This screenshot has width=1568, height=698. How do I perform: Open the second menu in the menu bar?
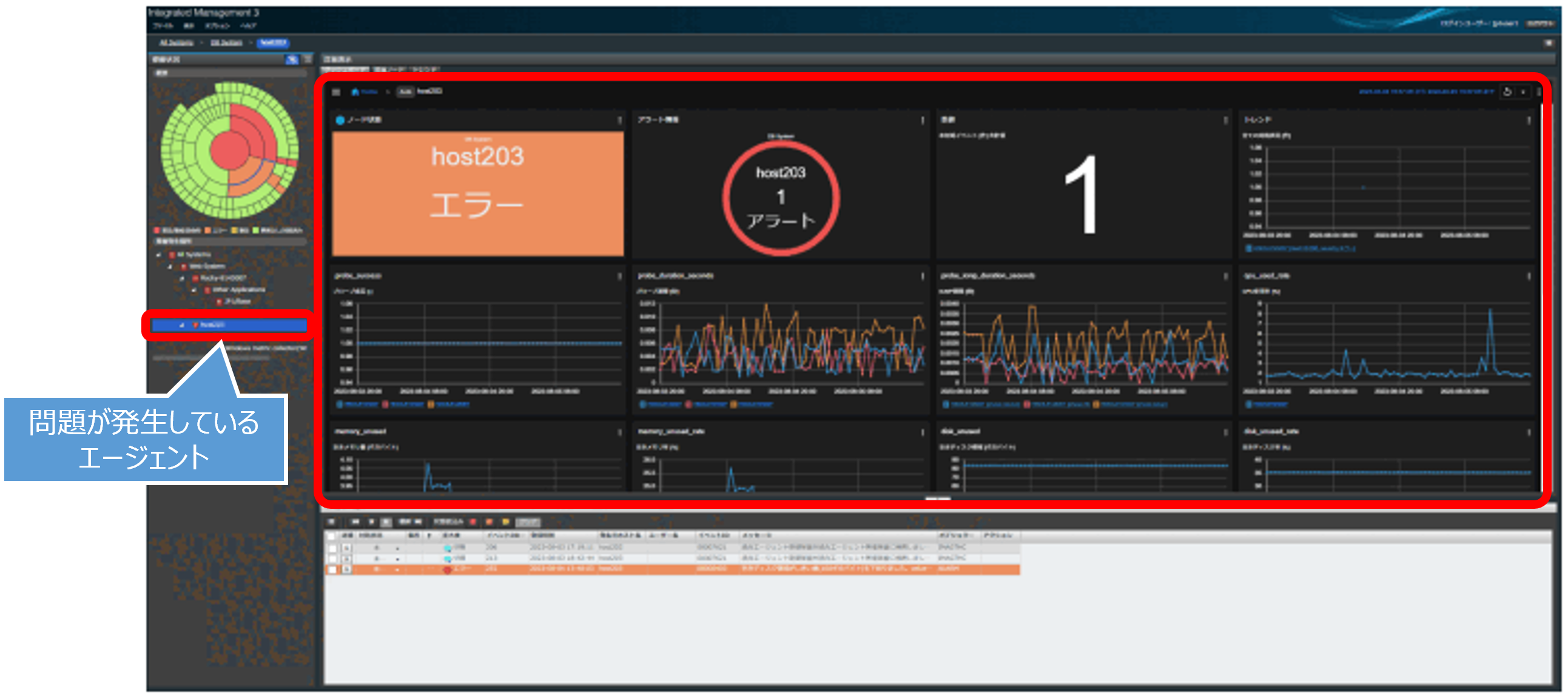coord(189,25)
